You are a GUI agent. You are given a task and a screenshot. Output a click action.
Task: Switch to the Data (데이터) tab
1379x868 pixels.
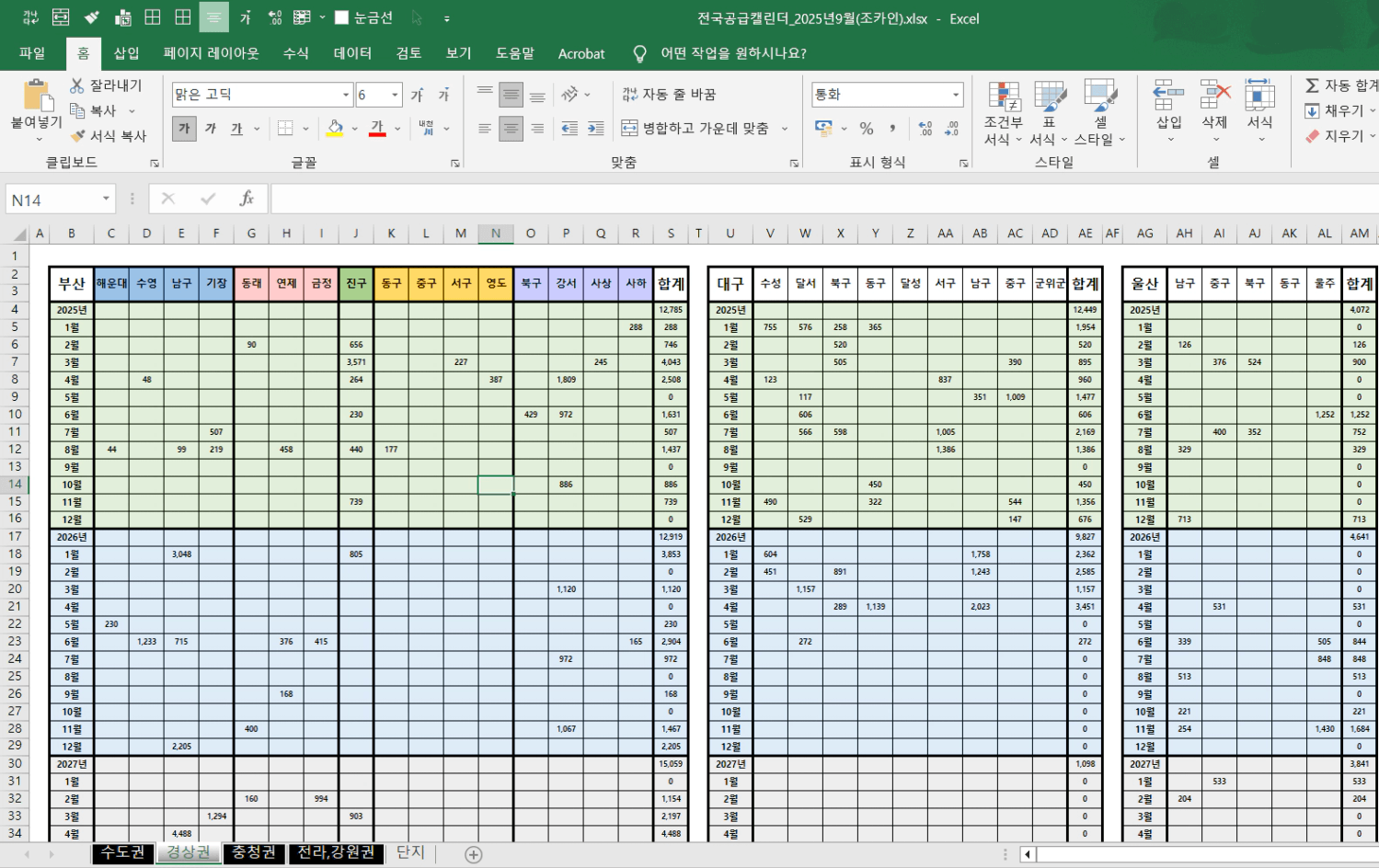(352, 53)
